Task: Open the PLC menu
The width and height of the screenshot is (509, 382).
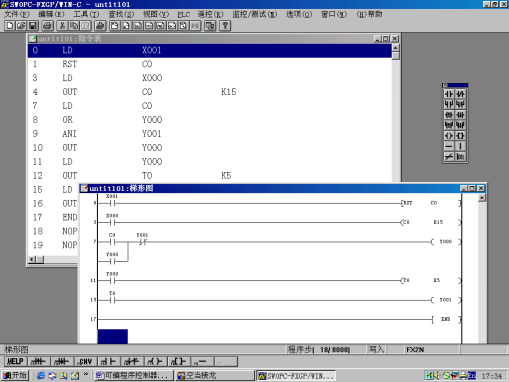Action: click(x=183, y=14)
